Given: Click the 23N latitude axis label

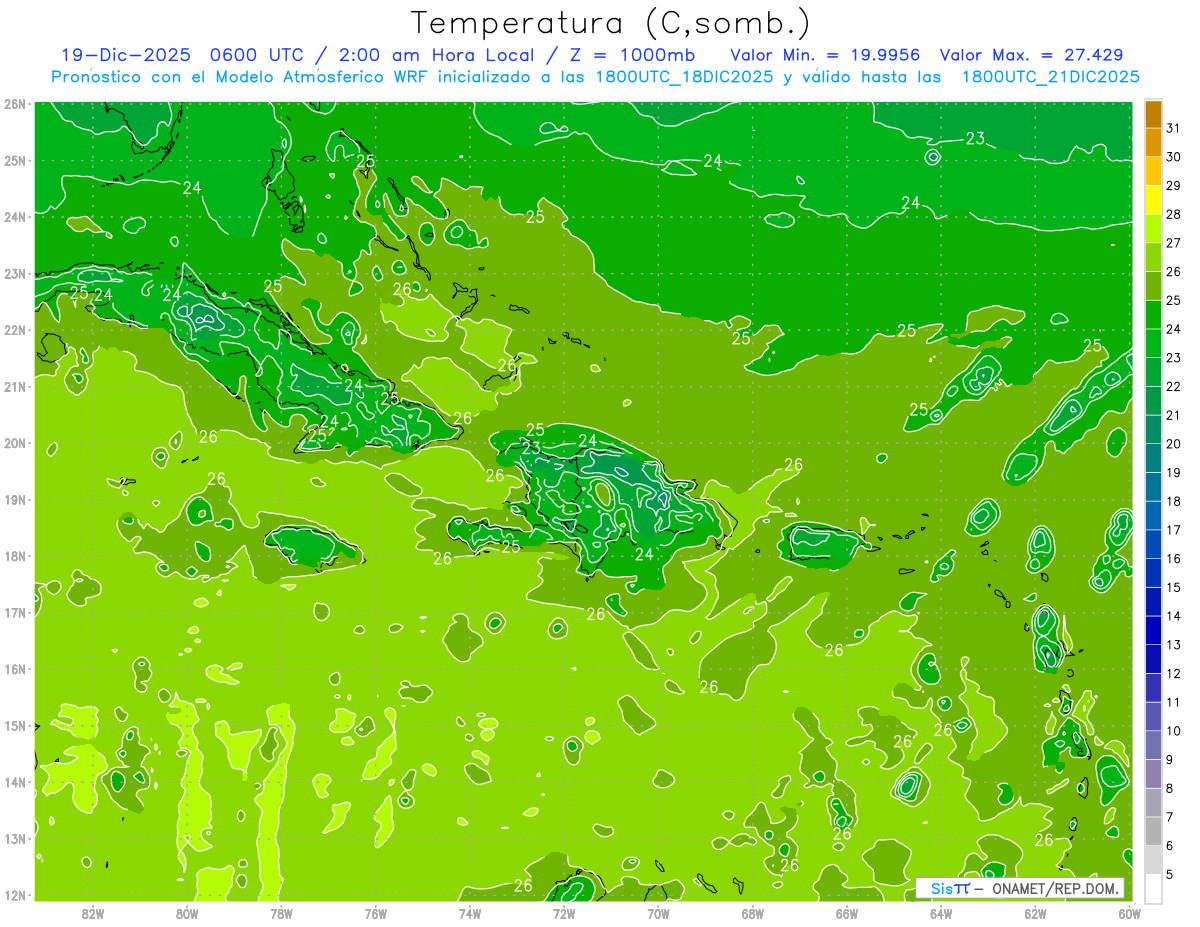Looking at the screenshot, I should [14, 273].
